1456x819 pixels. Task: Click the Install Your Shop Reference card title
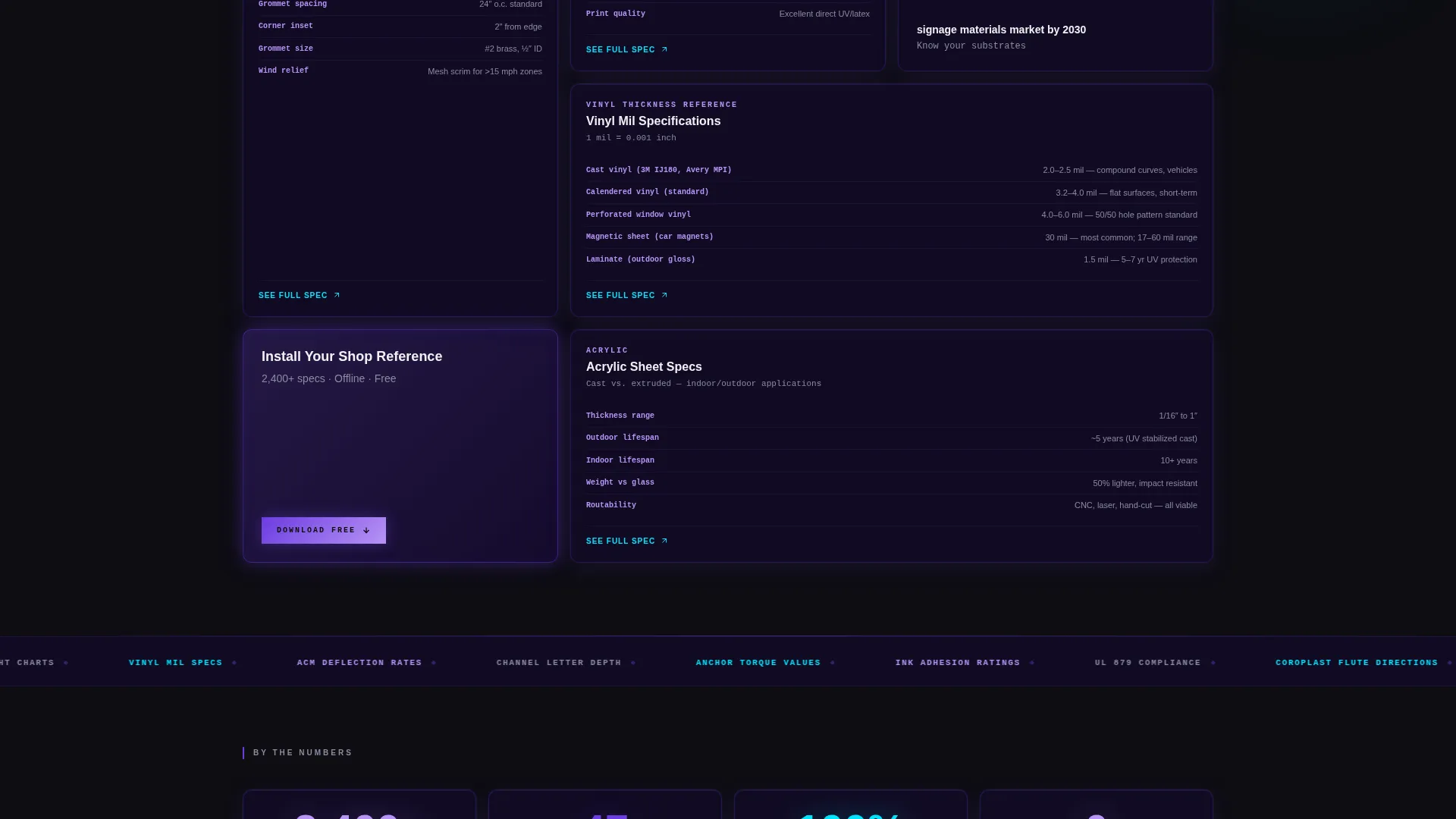click(352, 356)
